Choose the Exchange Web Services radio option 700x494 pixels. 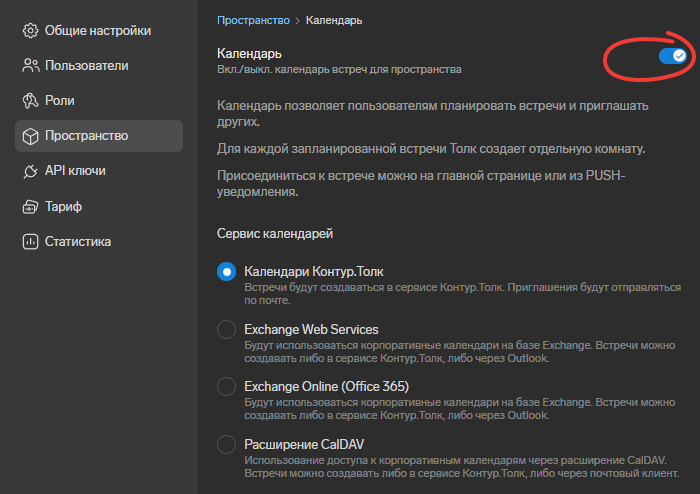[x=226, y=329]
